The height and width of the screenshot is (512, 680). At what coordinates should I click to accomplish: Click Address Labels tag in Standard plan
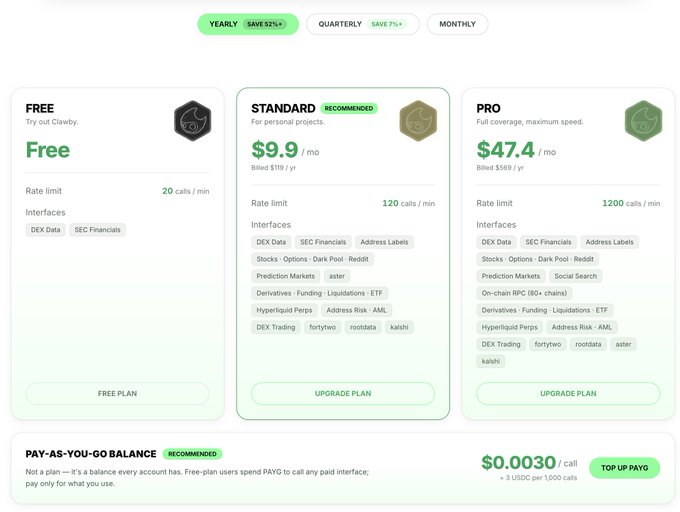point(384,242)
